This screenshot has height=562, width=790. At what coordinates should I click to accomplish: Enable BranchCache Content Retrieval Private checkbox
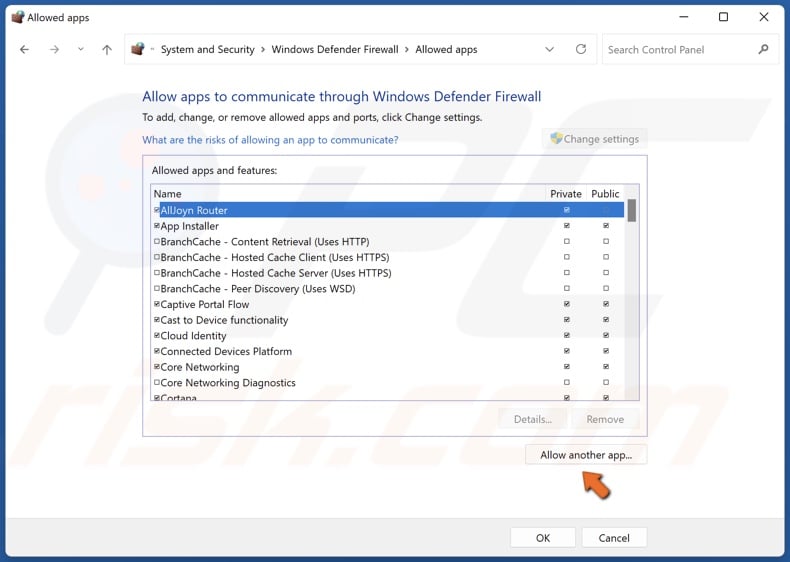pos(567,241)
